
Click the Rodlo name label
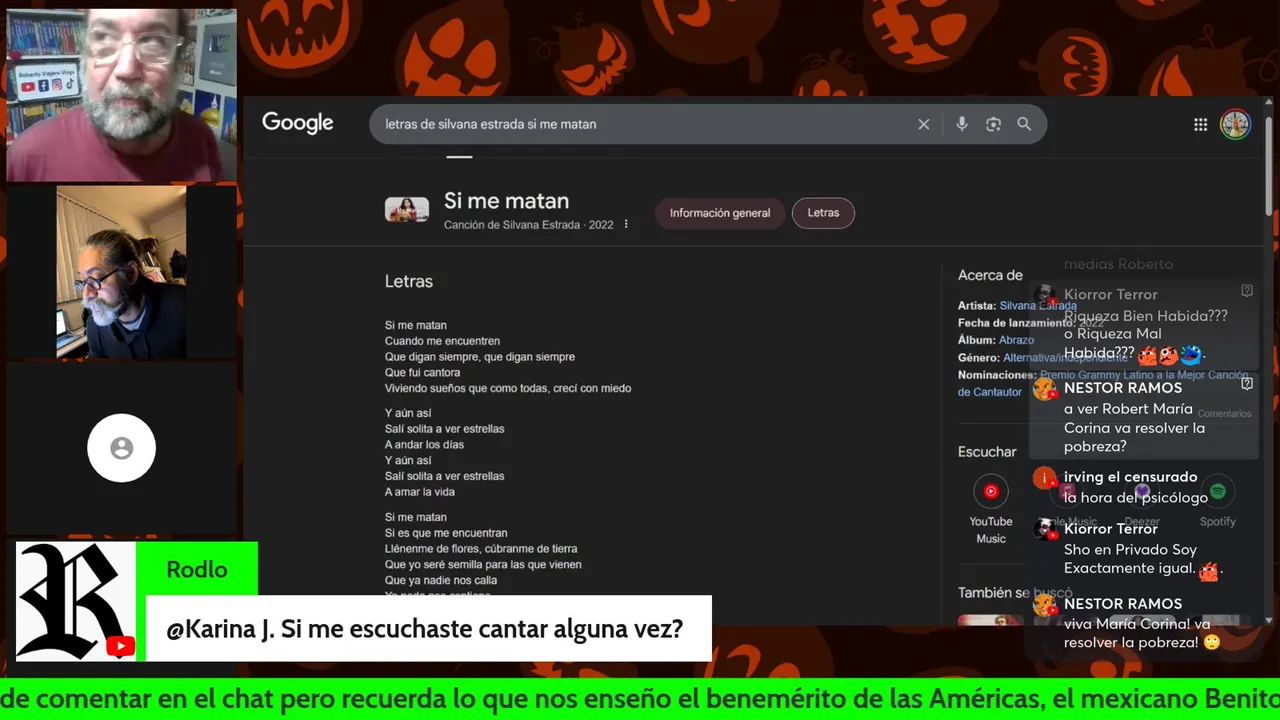[197, 570]
